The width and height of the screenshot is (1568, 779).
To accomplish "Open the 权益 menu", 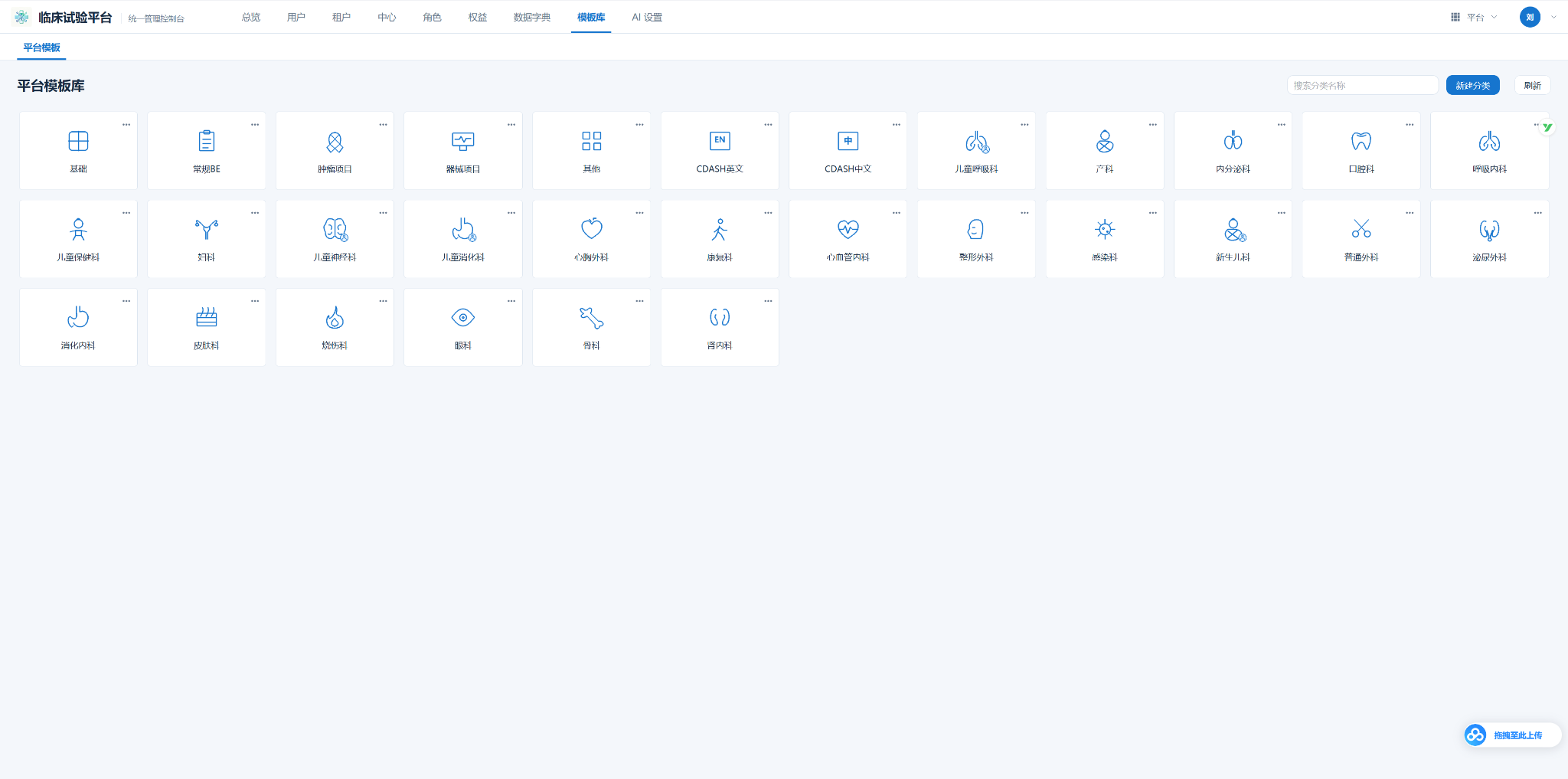I will (478, 17).
